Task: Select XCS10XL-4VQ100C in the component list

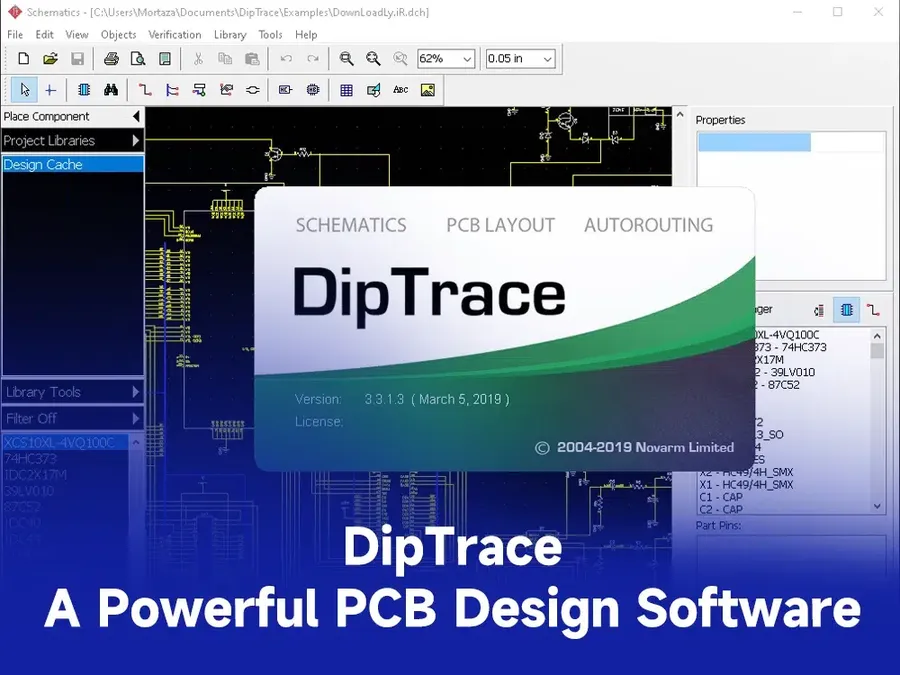Action: point(66,443)
